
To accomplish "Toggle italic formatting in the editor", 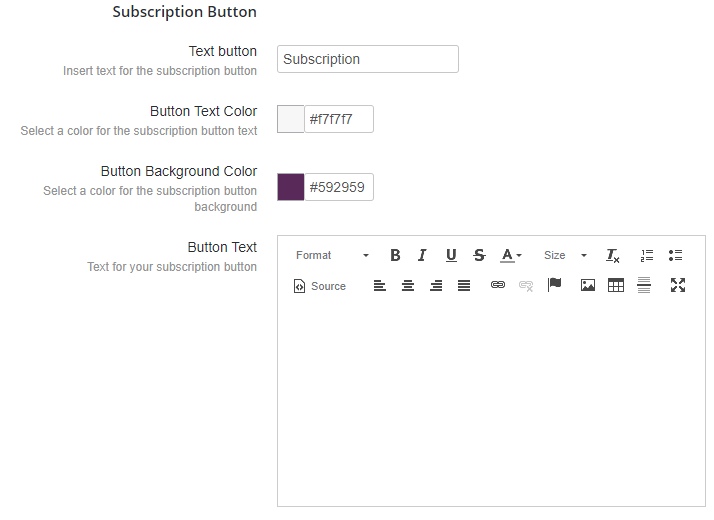I will [422, 255].
